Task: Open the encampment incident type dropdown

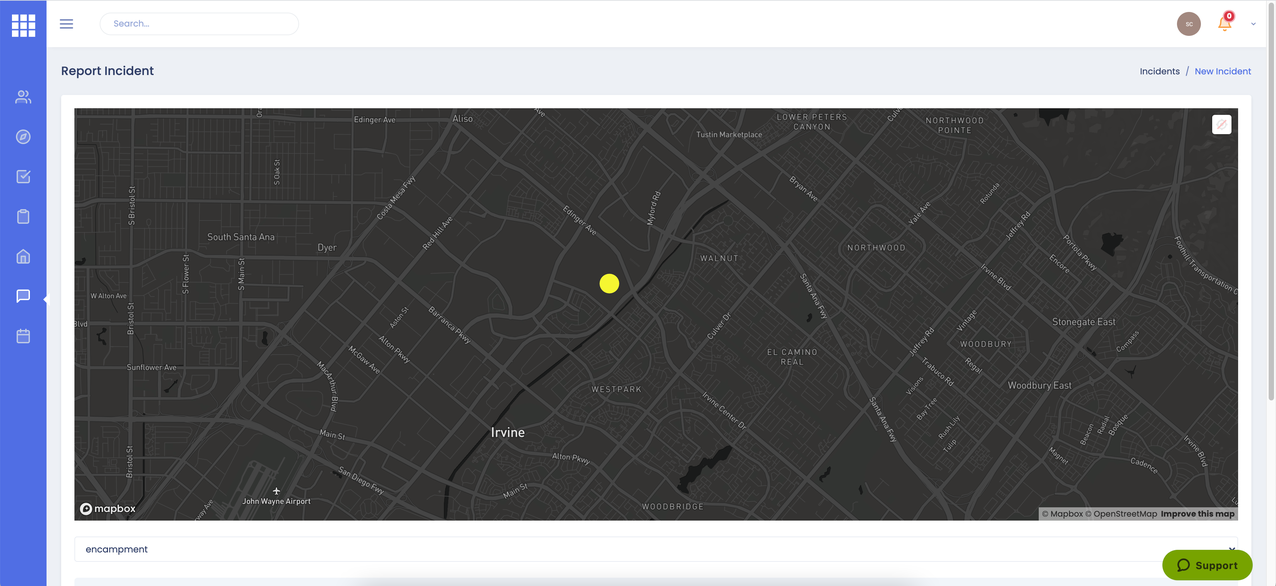Action: pyautogui.click(x=656, y=549)
